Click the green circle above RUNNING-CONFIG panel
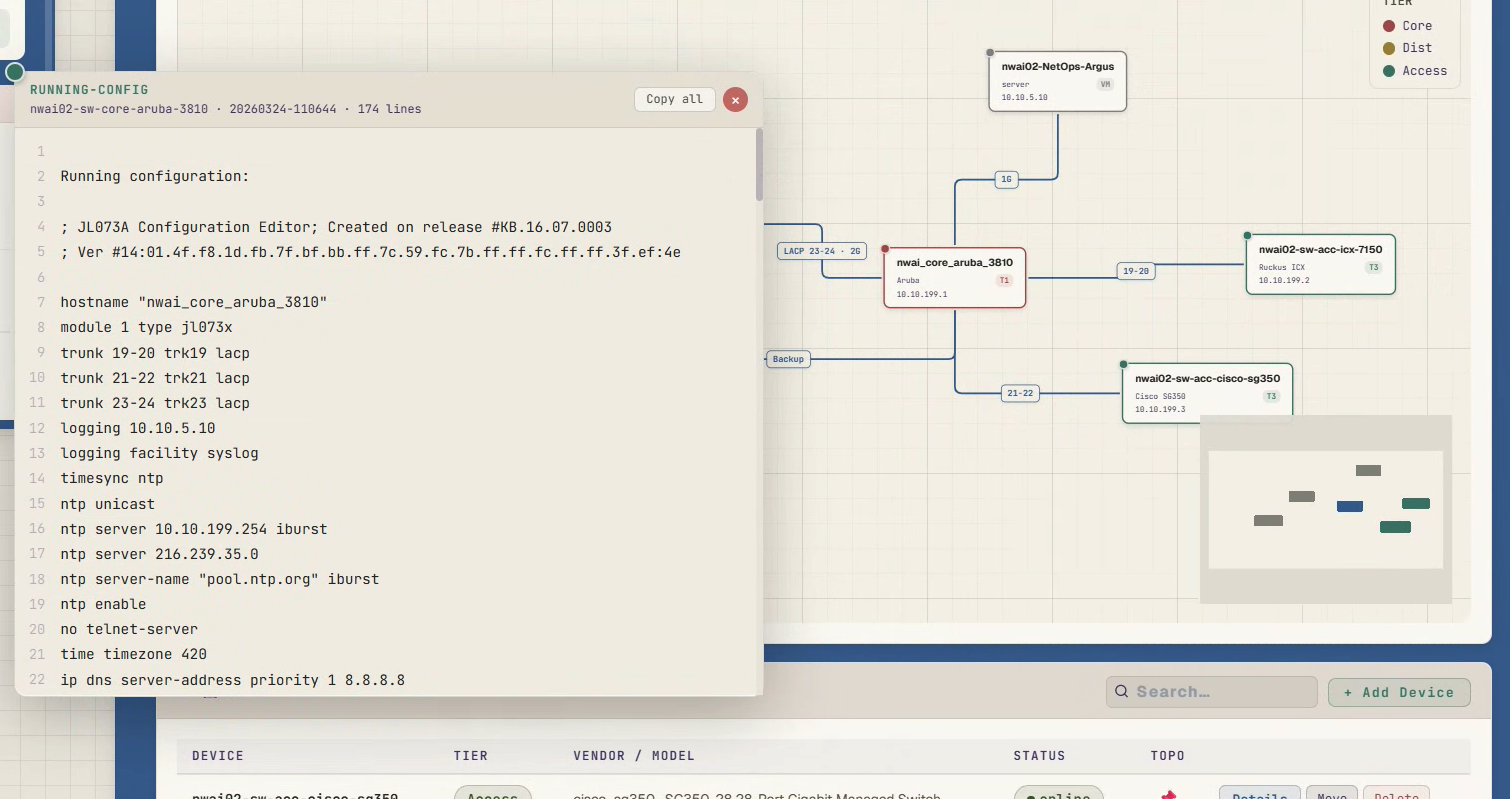Viewport: 1510px width, 799px height. coord(15,72)
